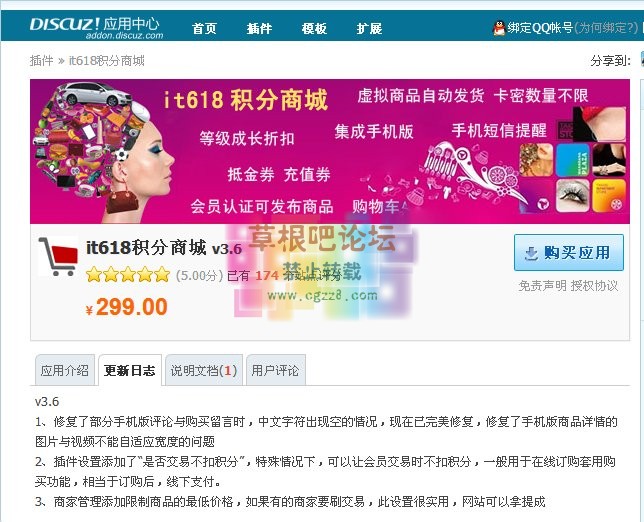Image resolution: width=644 pixels, height=522 pixels.
Task: View the 用户评论 tab
Action: [275, 370]
